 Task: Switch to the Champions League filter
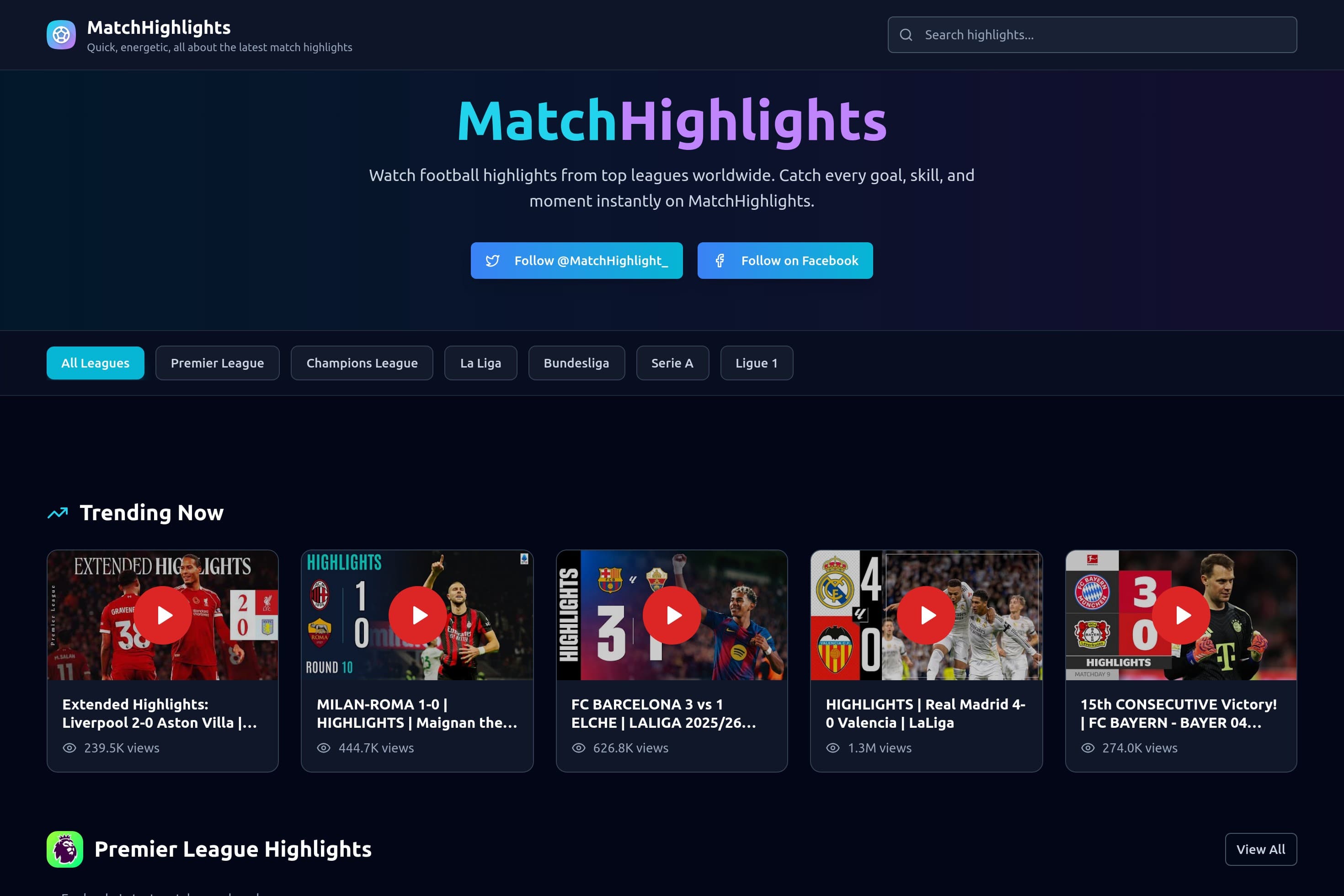pos(362,363)
